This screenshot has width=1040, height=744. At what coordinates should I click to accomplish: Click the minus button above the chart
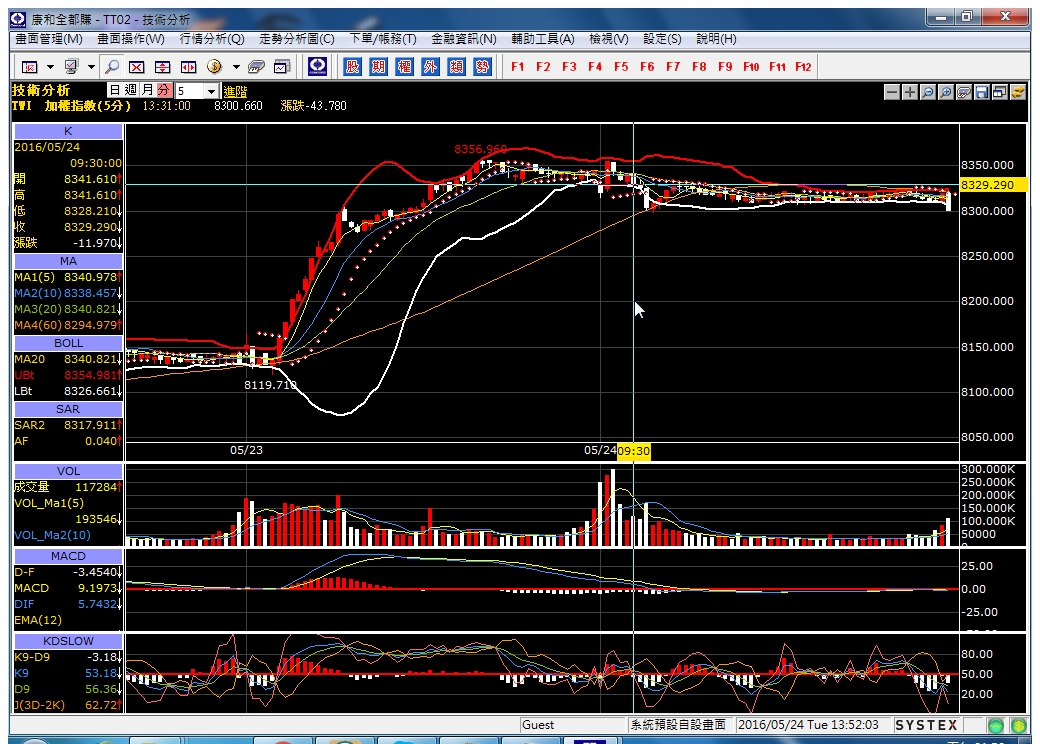tap(892, 92)
